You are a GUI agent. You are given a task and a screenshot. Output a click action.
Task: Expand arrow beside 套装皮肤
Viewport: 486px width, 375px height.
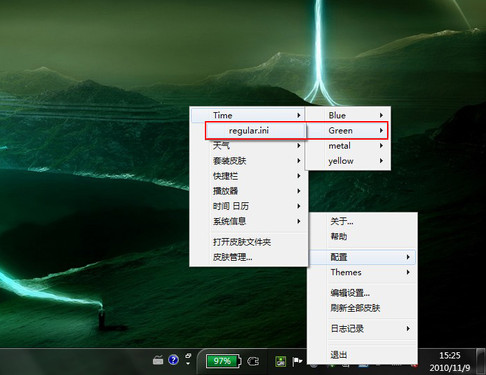pyautogui.click(x=299, y=161)
